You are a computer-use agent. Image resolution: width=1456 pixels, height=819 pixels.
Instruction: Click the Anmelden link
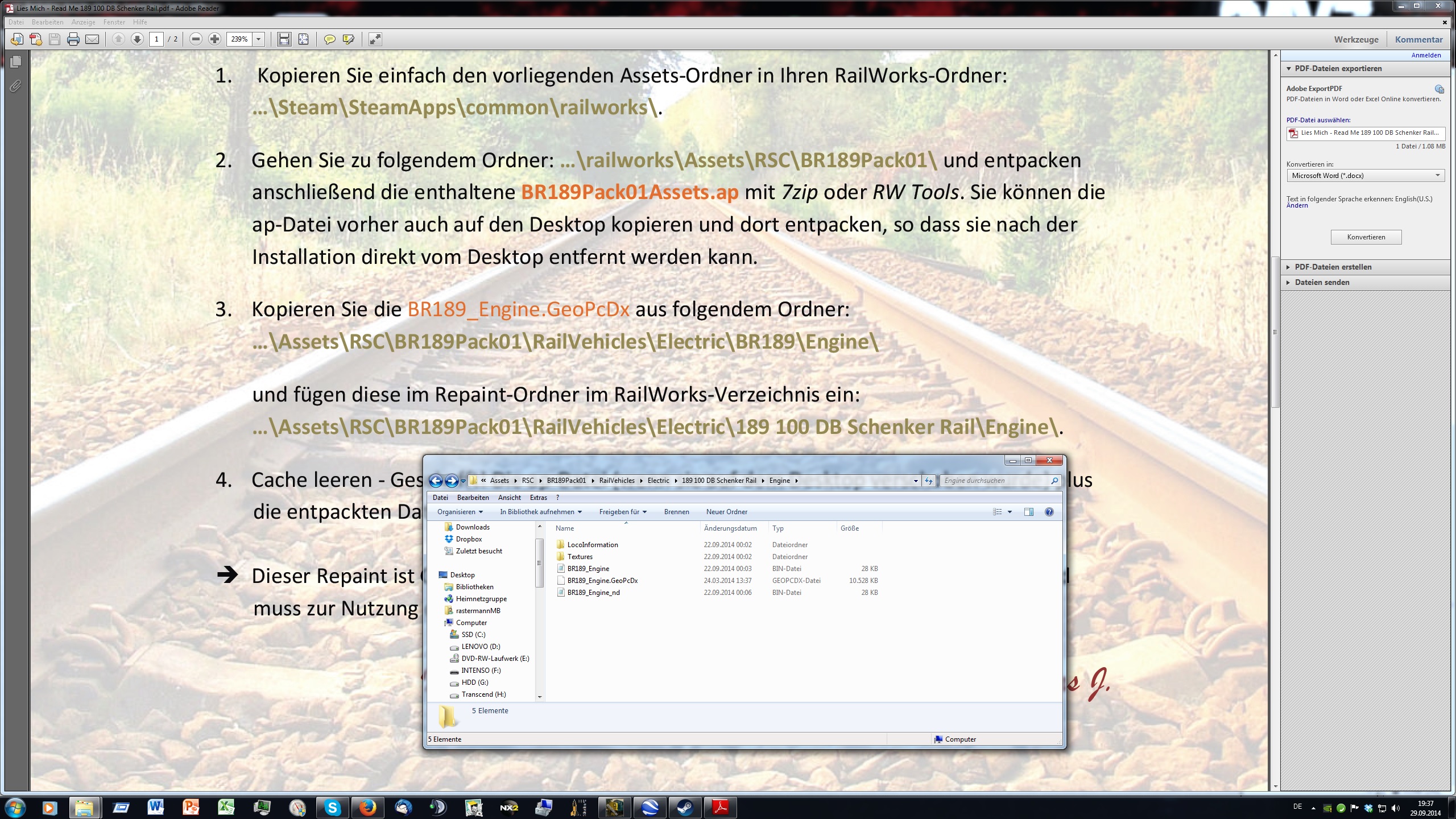1426,55
